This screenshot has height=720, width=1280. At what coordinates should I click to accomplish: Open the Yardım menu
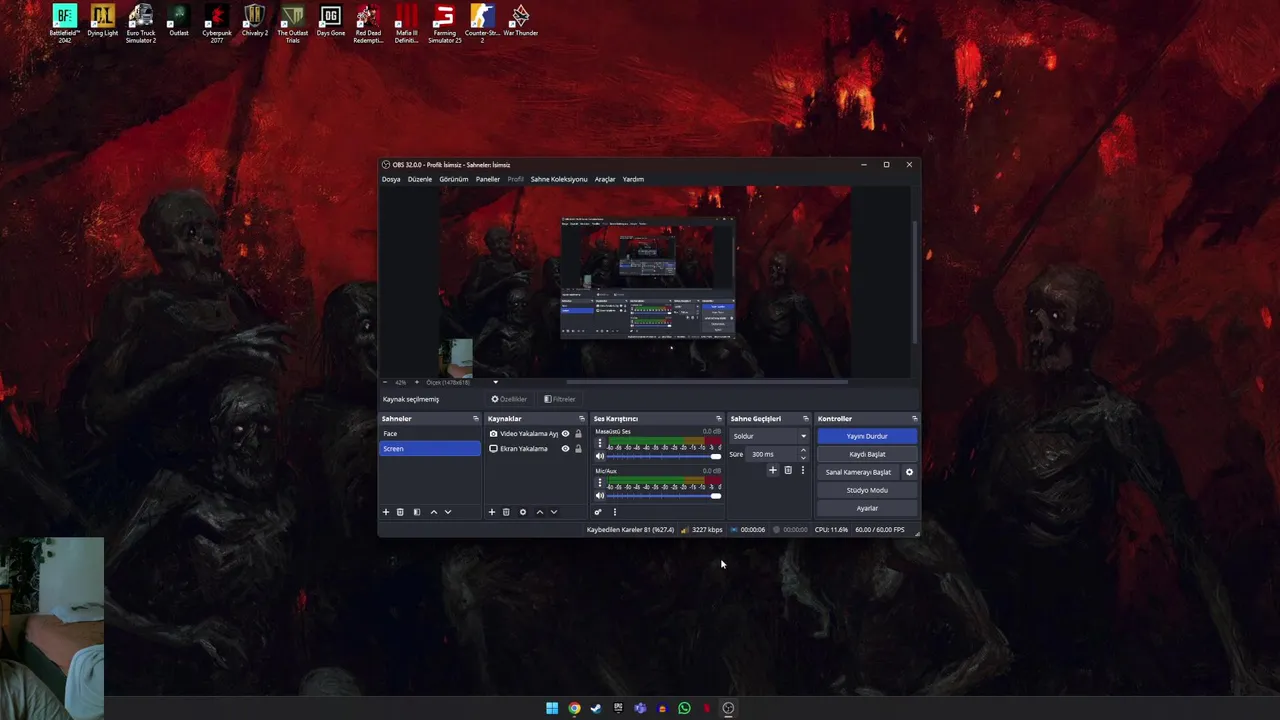pos(633,179)
